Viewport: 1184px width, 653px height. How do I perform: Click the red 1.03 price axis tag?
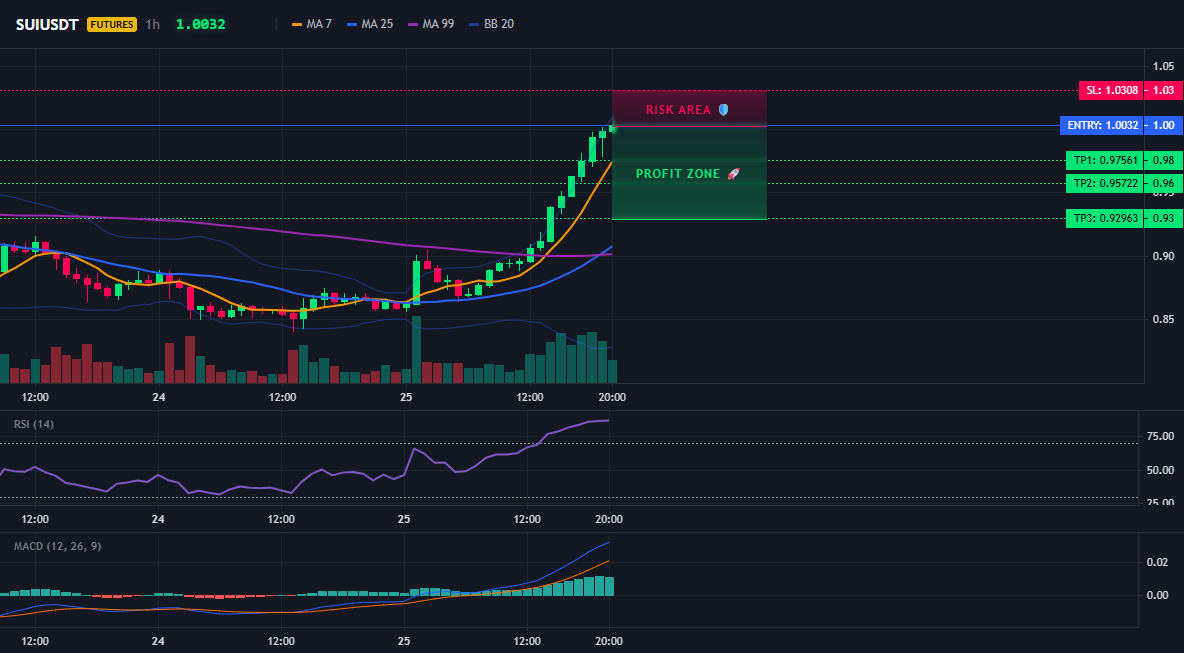click(x=1163, y=91)
